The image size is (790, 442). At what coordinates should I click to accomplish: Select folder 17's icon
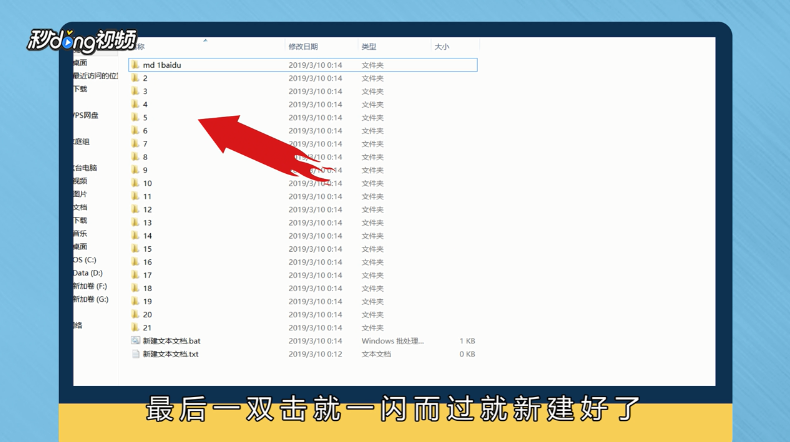point(135,275)
